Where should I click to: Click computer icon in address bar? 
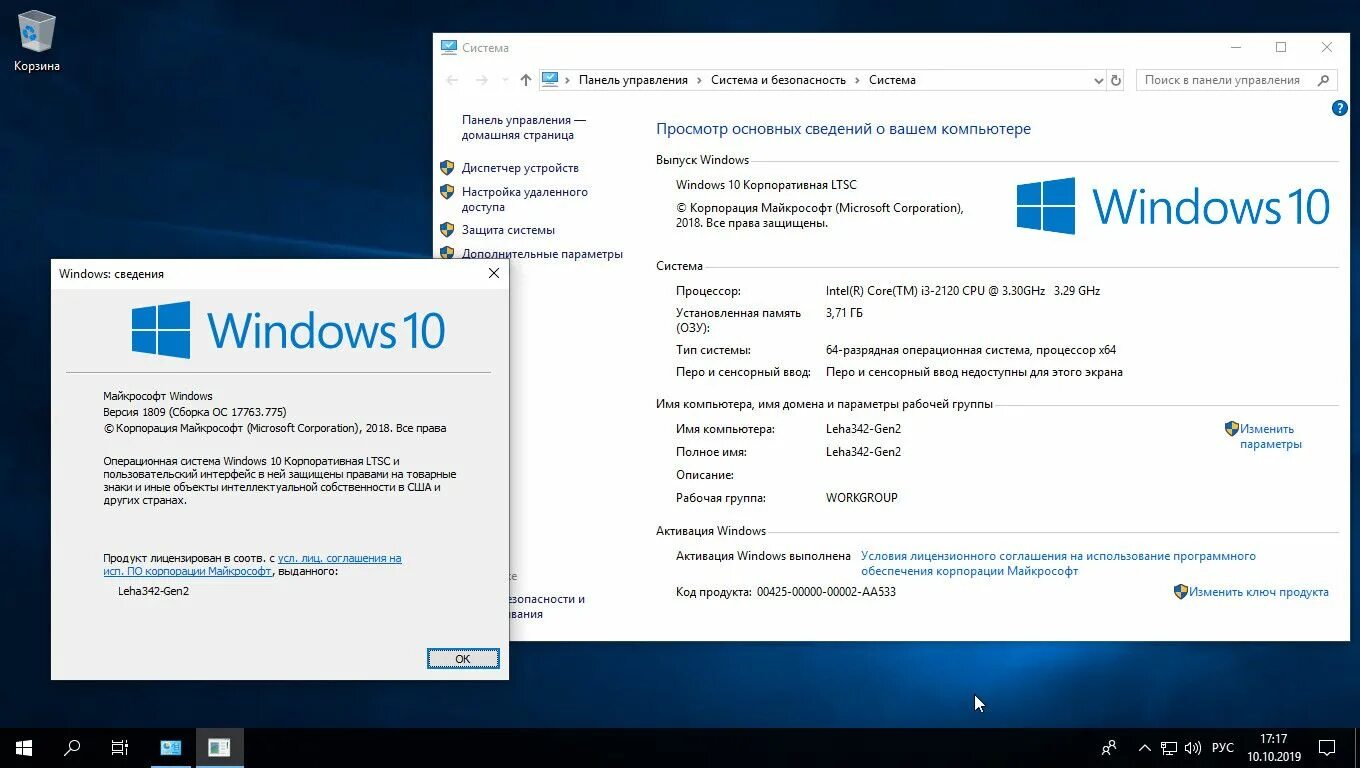click(550, 80)
